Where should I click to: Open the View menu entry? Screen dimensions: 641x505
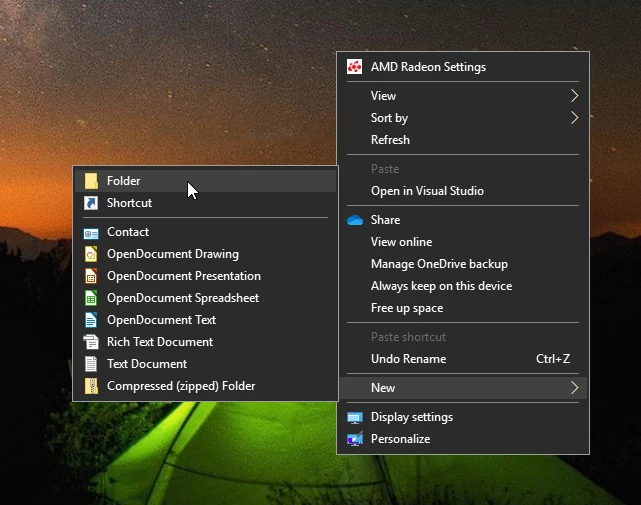point(463,96)
